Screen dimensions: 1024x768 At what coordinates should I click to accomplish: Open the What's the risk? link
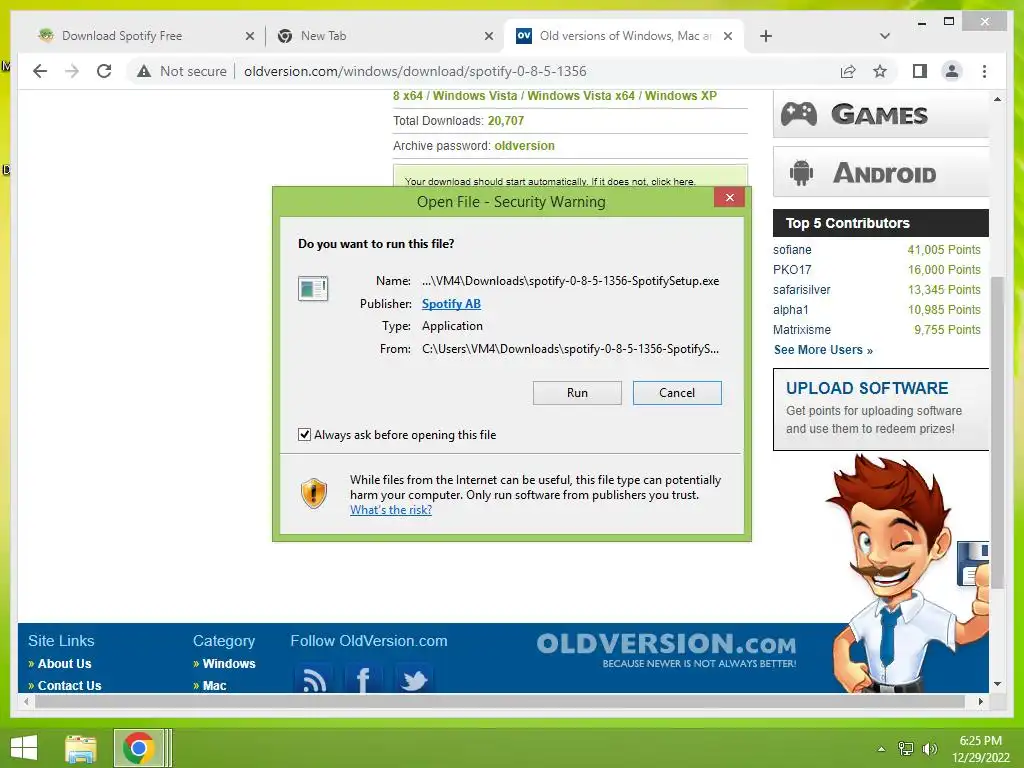click(x=391, y=510)
